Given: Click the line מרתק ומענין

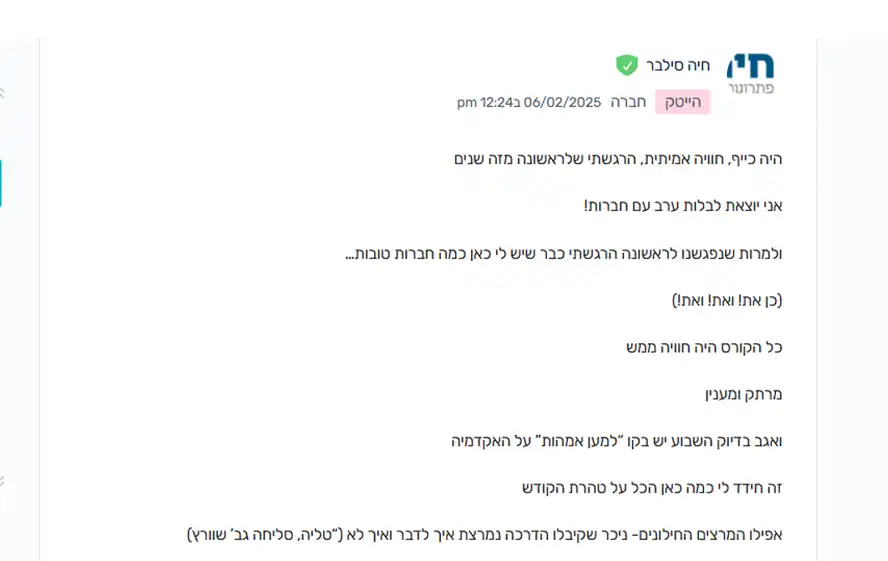Looking at the screenshot, I should pyautogui.click(x=744, y=394).
